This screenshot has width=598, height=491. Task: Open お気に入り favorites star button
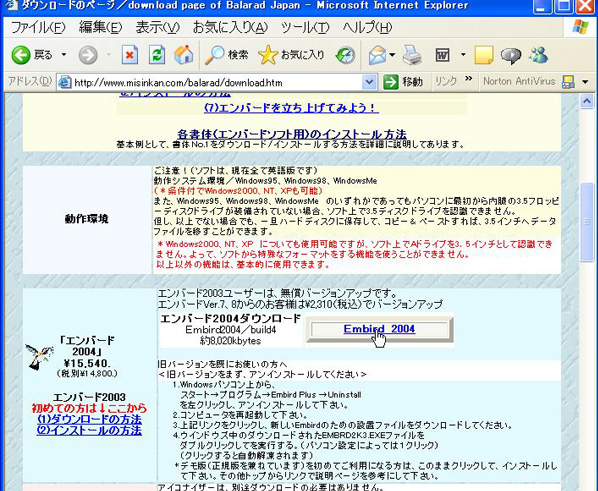coord(291,55)
